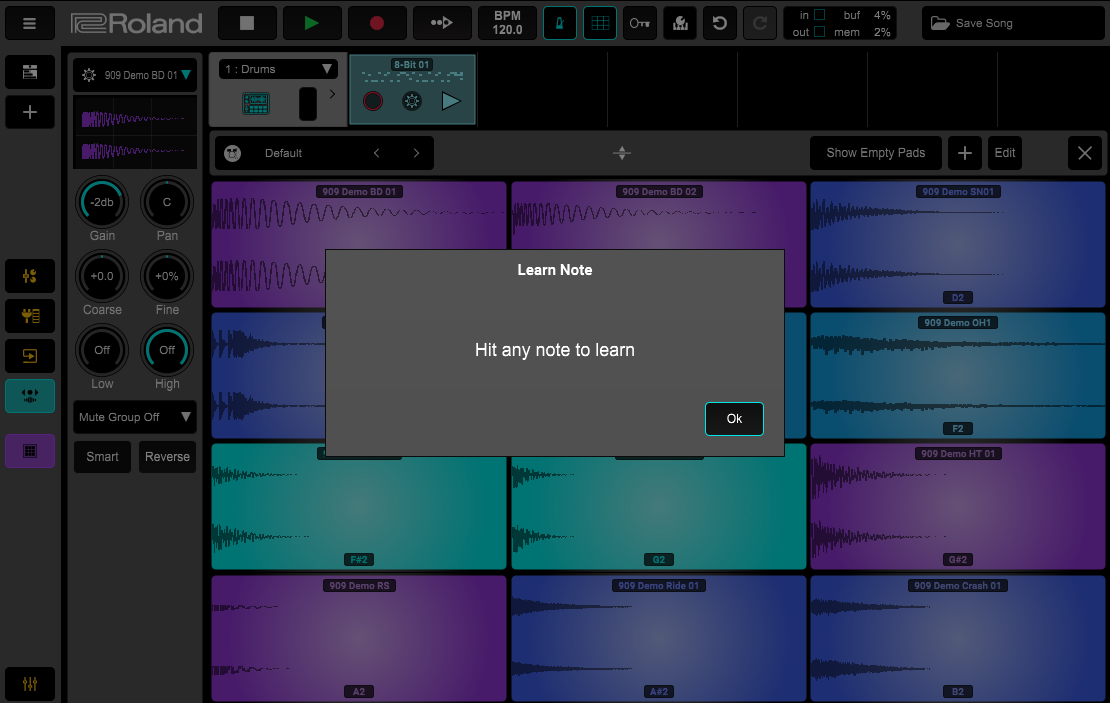Click the panel resize handle icon
The image size is (1110, 703).
622,153
